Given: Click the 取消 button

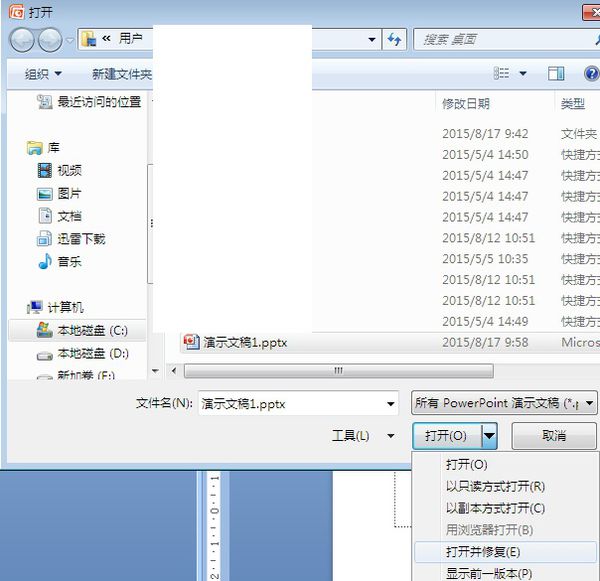Looking at the screenshot, I should coord(554,436).
